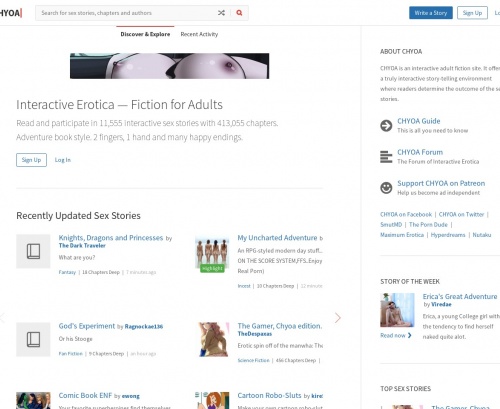Open the Nutaku link
The image size is (500, 409).
click(x=482, y=235)
